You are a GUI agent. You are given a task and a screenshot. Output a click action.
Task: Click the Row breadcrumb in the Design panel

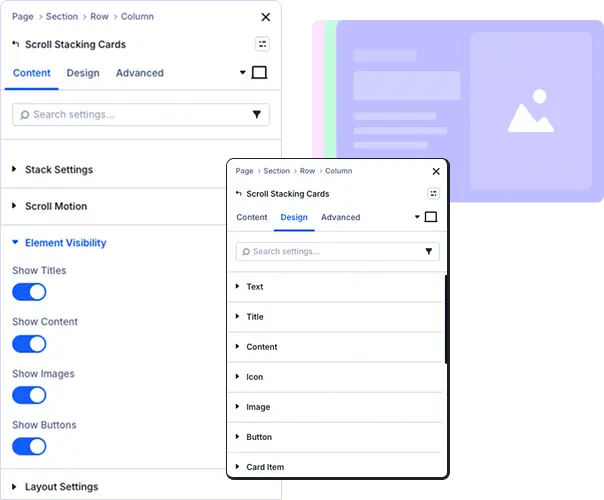tap(307, 171)
